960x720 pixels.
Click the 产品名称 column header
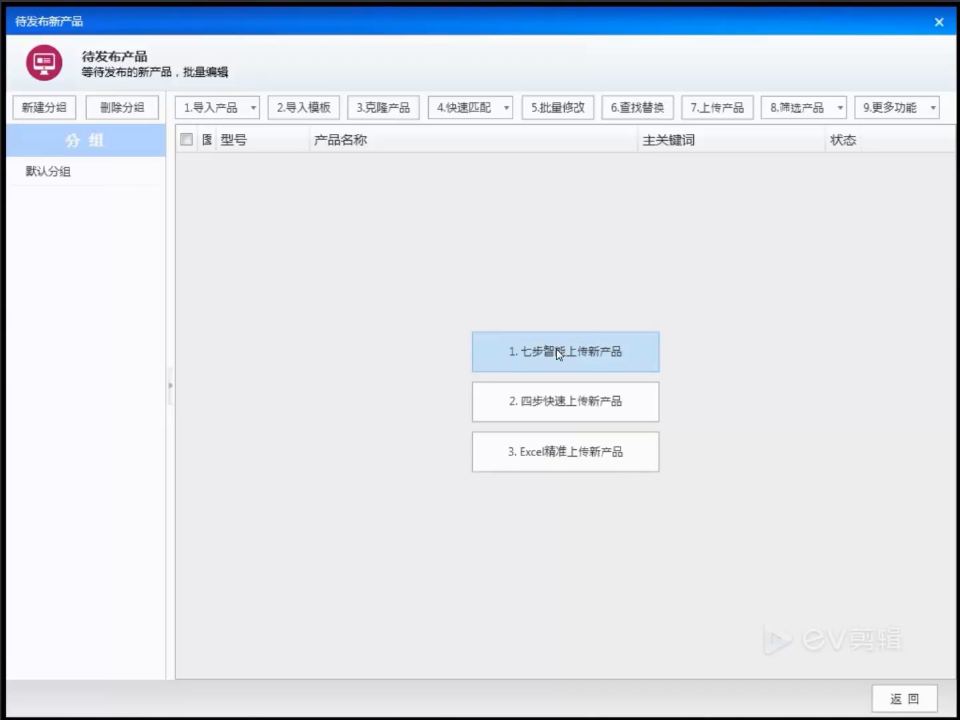click(474, 140)
